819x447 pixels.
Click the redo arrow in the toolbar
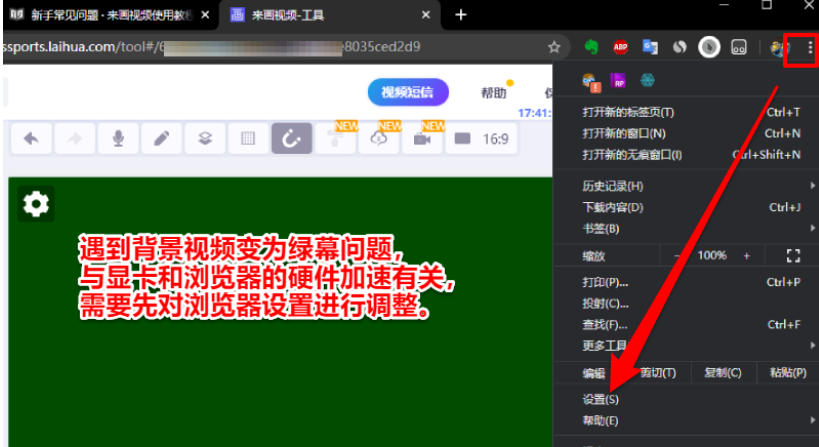tap(75, 138)
